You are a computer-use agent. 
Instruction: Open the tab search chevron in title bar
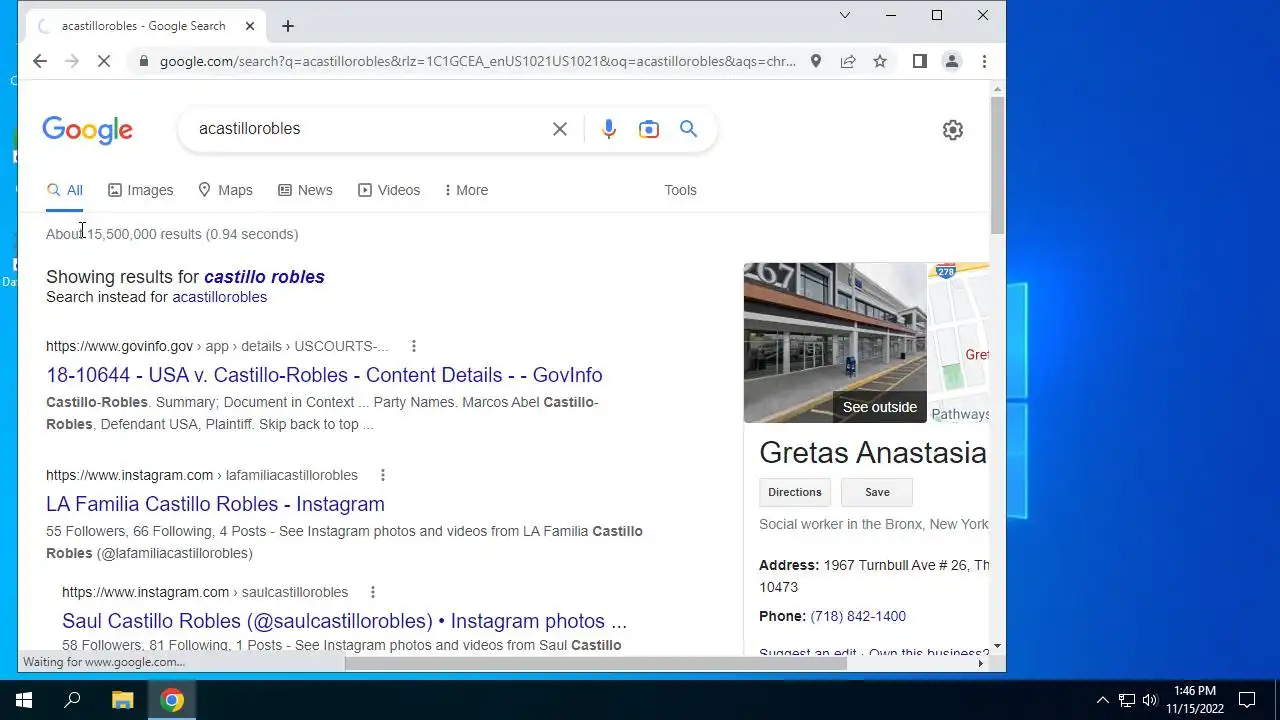(845, 15)
